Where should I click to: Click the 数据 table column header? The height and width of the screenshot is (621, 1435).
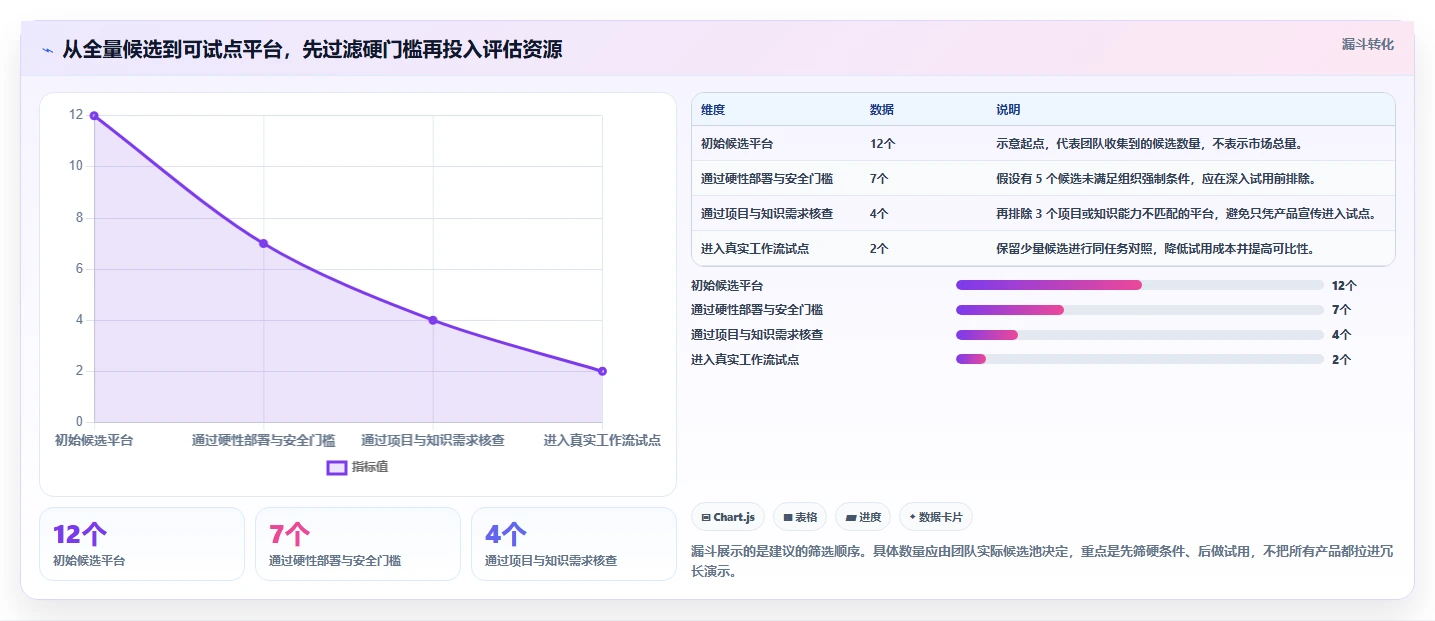point(882,109)
